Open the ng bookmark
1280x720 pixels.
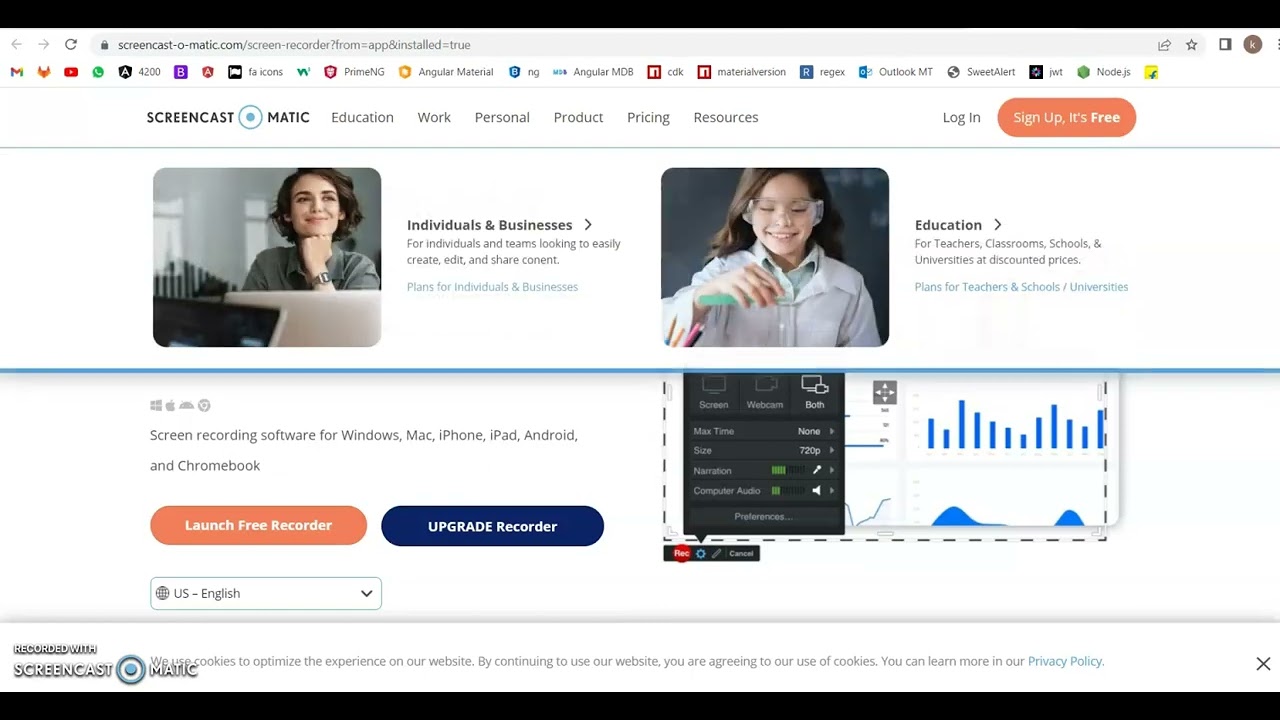click(524, 72)
